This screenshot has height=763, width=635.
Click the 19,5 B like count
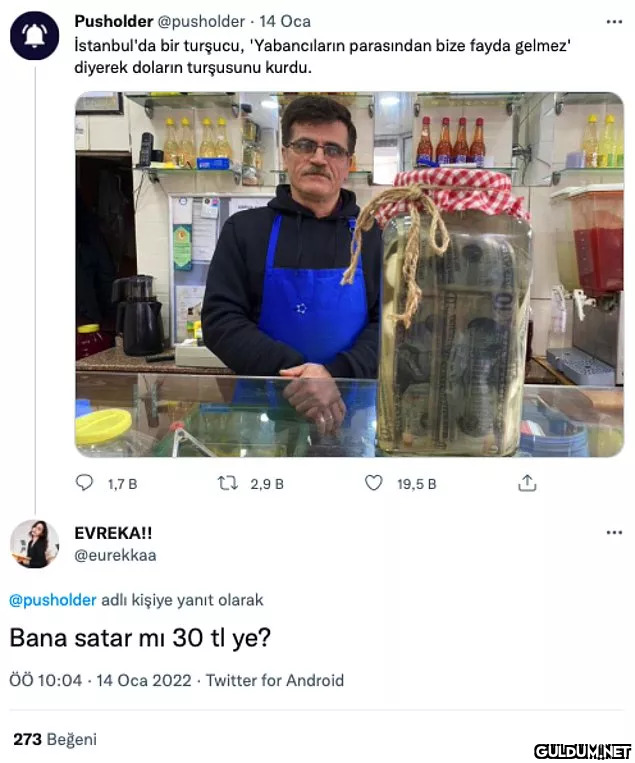pos(416,484)
